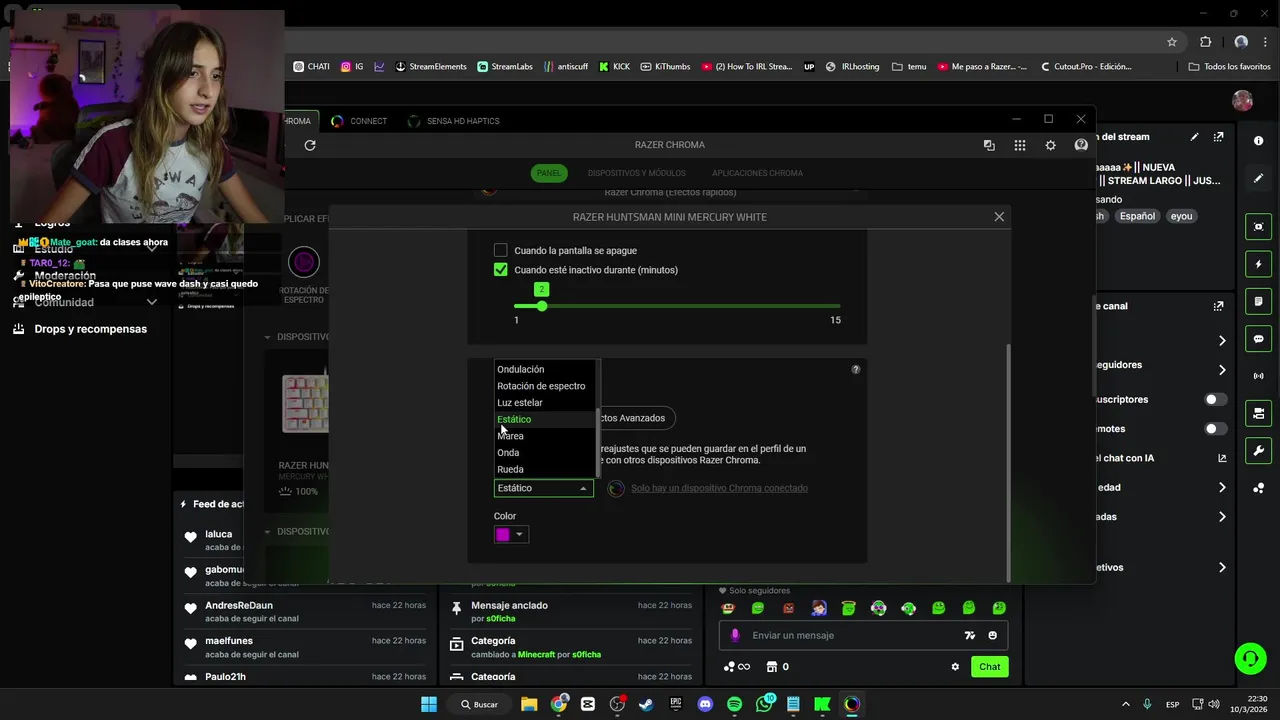Open APLICACIONES CHROMA tab
This screenshot has width=1280, height=720.
pos(757,173)
